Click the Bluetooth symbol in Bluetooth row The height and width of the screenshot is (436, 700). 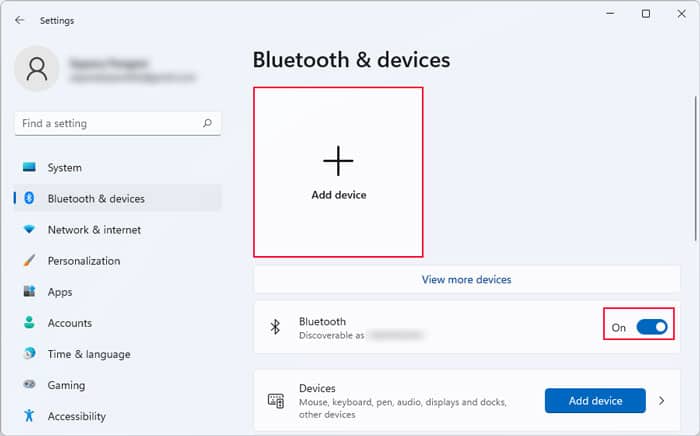(275, 327)
